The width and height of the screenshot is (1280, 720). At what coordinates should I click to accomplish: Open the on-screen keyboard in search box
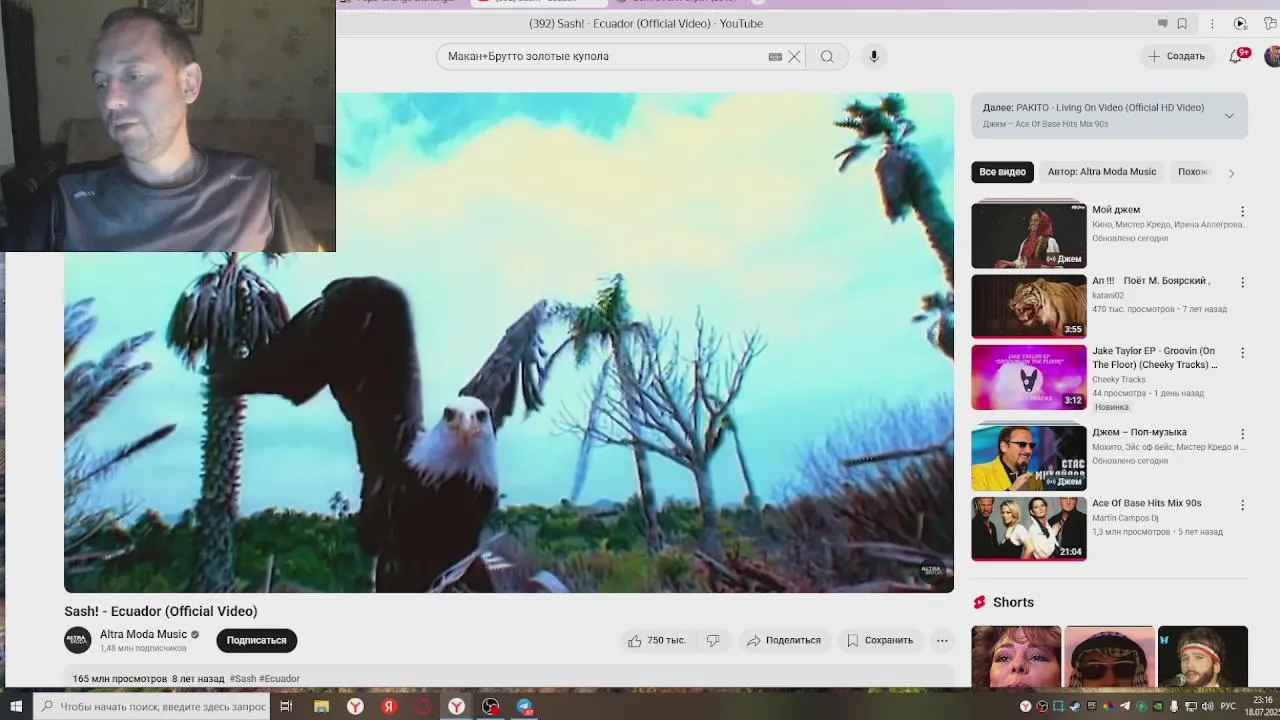[775, 57]
